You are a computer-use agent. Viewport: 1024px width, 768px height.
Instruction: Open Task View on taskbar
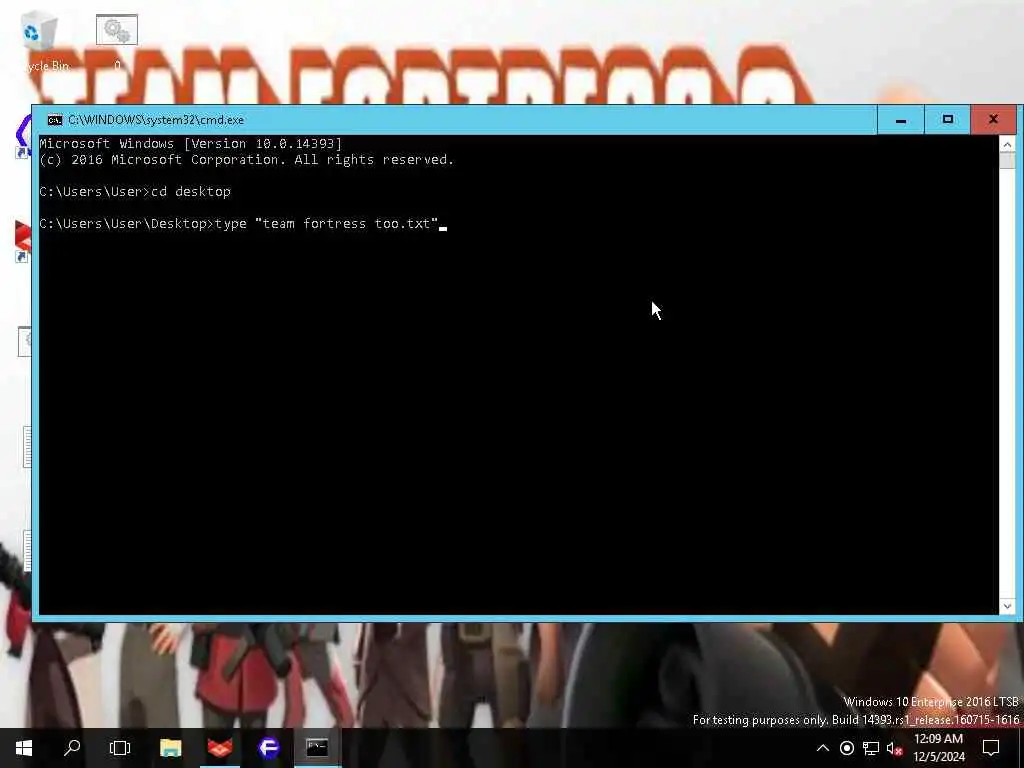tap(120, 748)
